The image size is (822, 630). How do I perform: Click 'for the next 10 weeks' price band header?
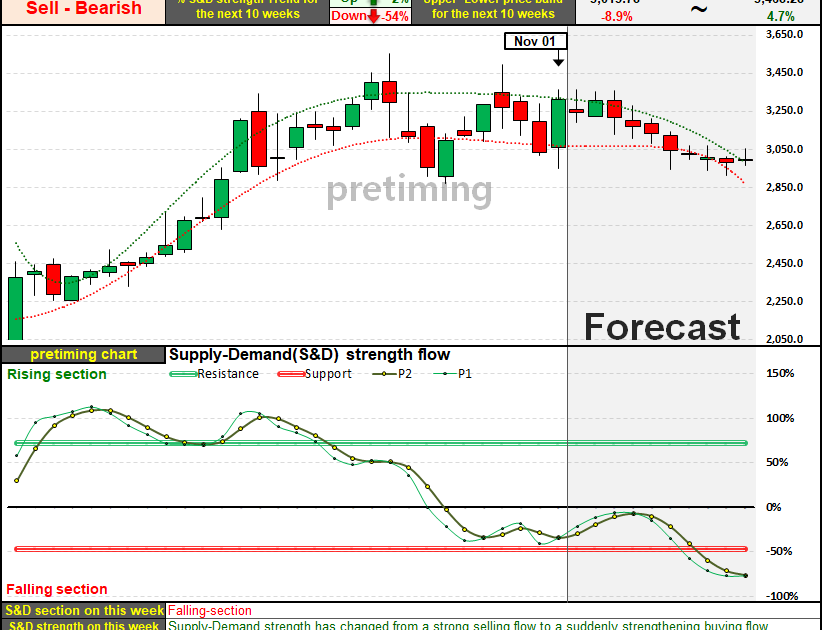[493, 14]
